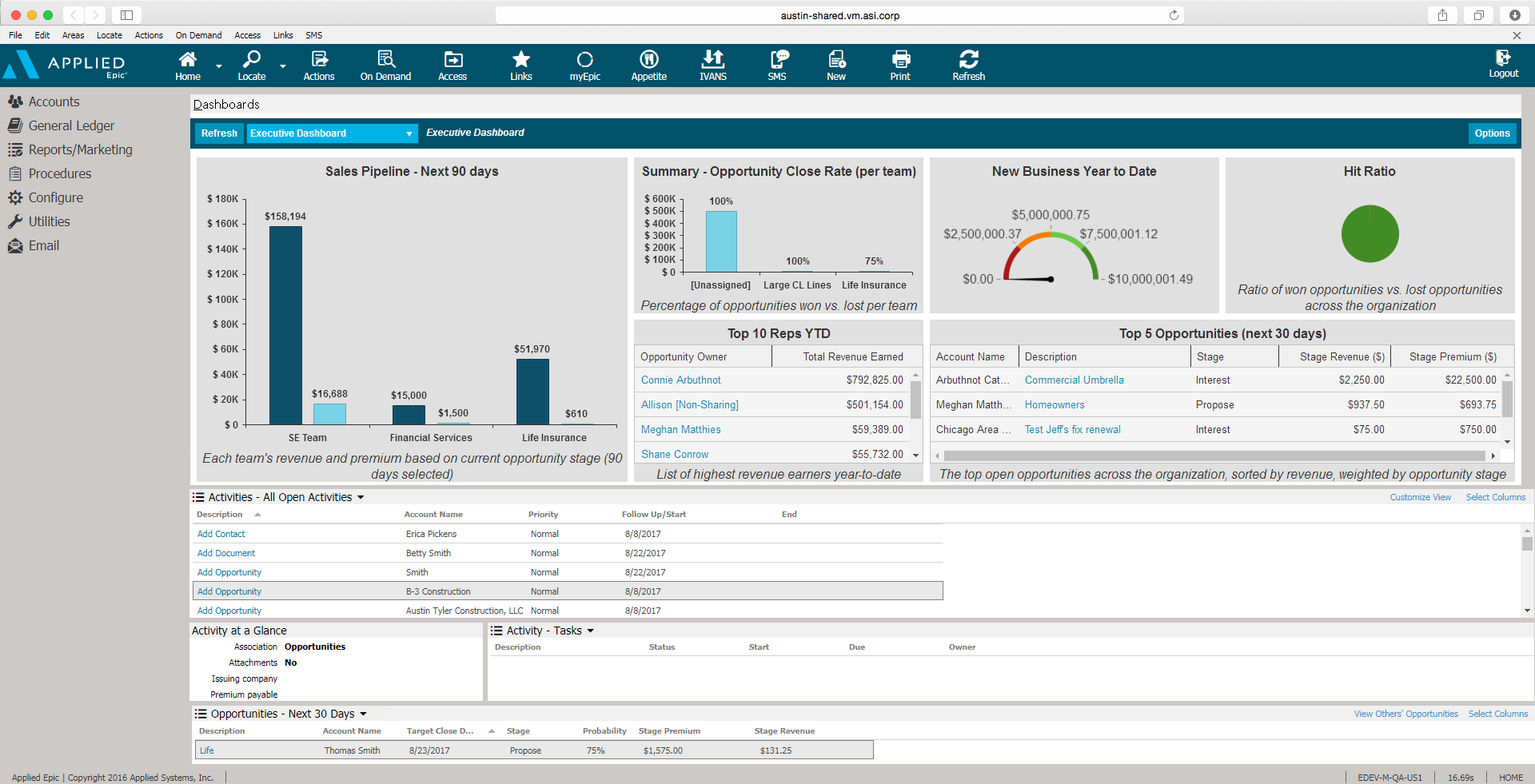Click the Print toolbar icon

[900, 64]
